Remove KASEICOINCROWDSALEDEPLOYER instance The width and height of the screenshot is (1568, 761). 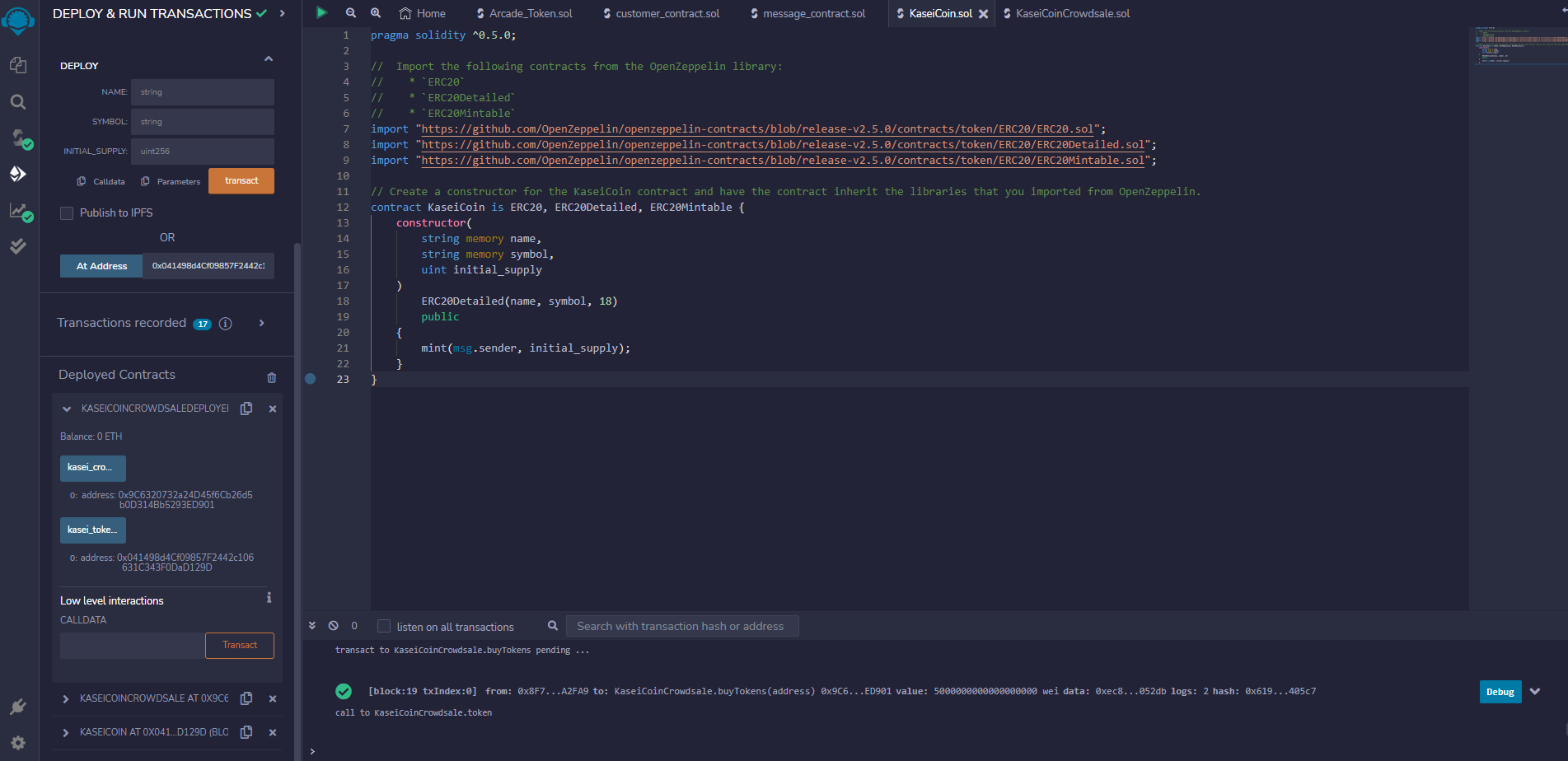click(x=273, y=409)
